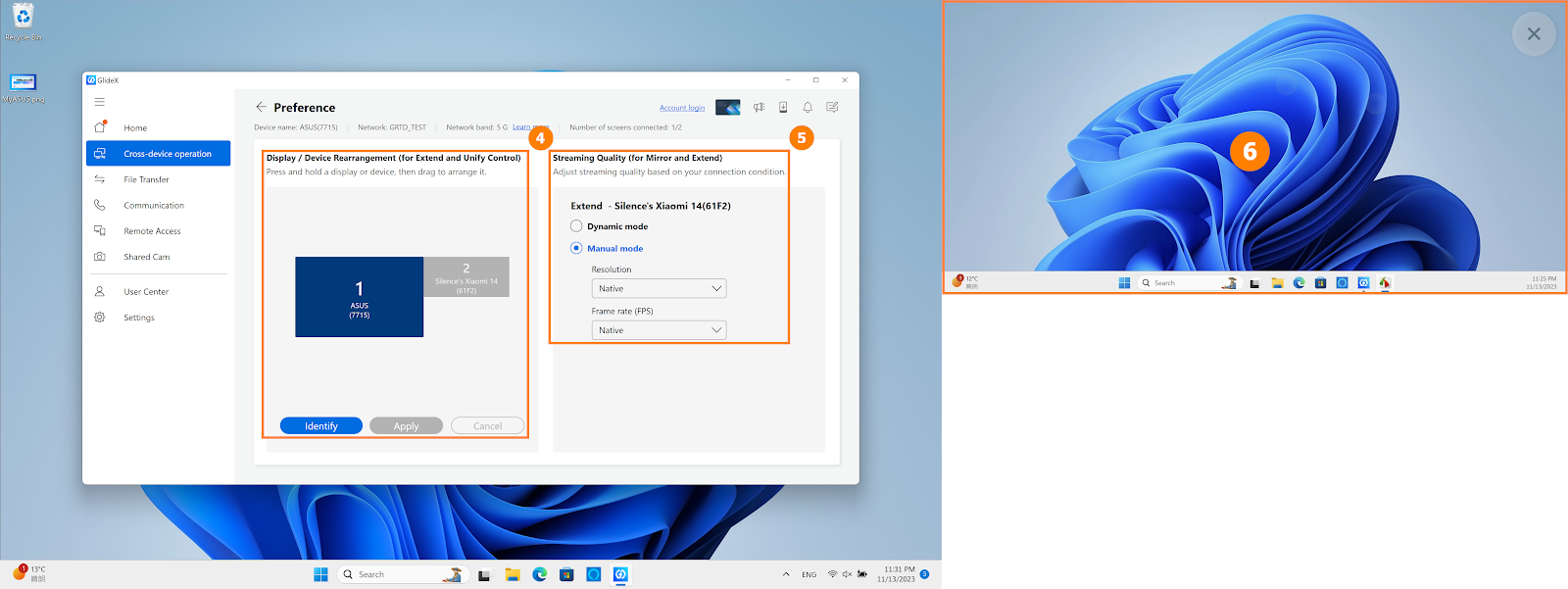Open Microsoft Store on extended screen taskbar
The width and height of the screenshot is (1568, 589).
point(1320,282)
